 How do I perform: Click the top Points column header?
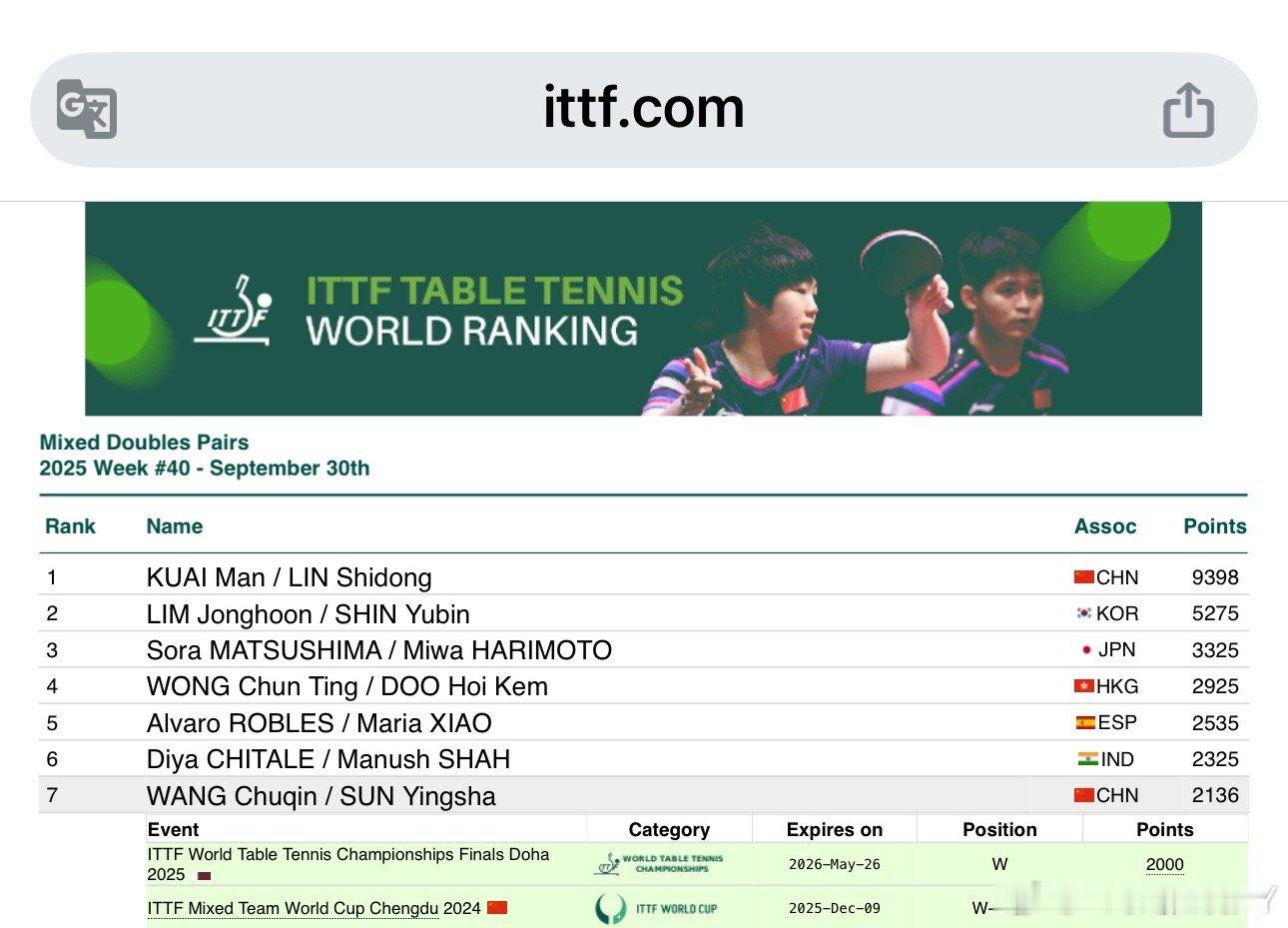click(1215, 526)
